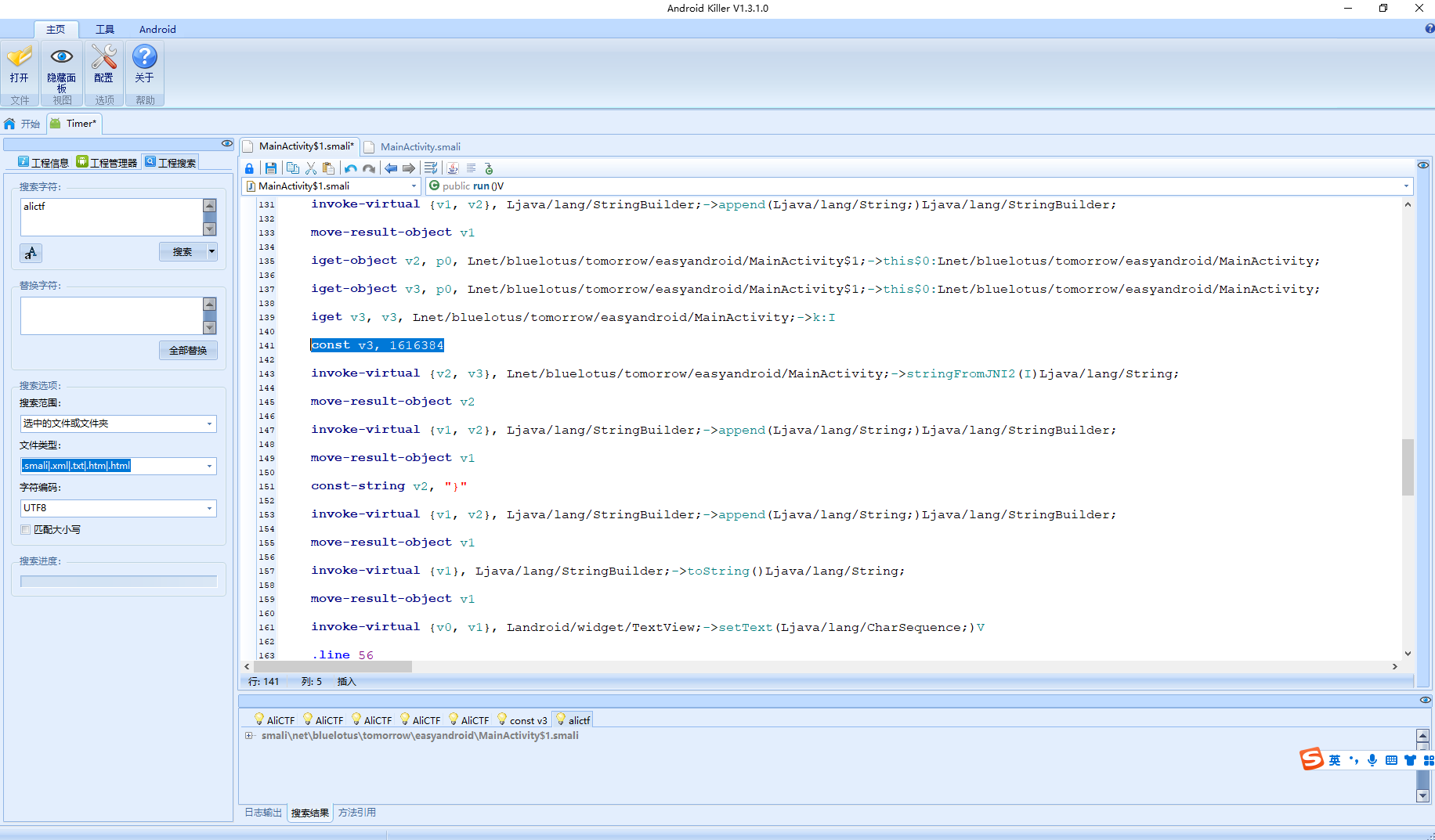Viewport: 1435px width, 840px height.
Task: Expand the smali MainActivity$1 result tree node
Action: (249, 735)
